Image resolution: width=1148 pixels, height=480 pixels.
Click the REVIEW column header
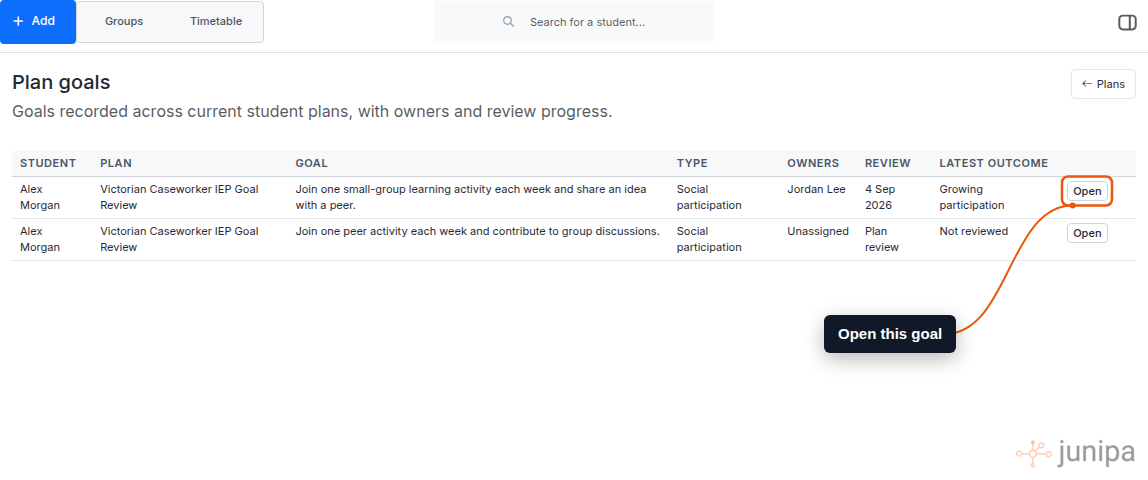click(x=887, y=163)
